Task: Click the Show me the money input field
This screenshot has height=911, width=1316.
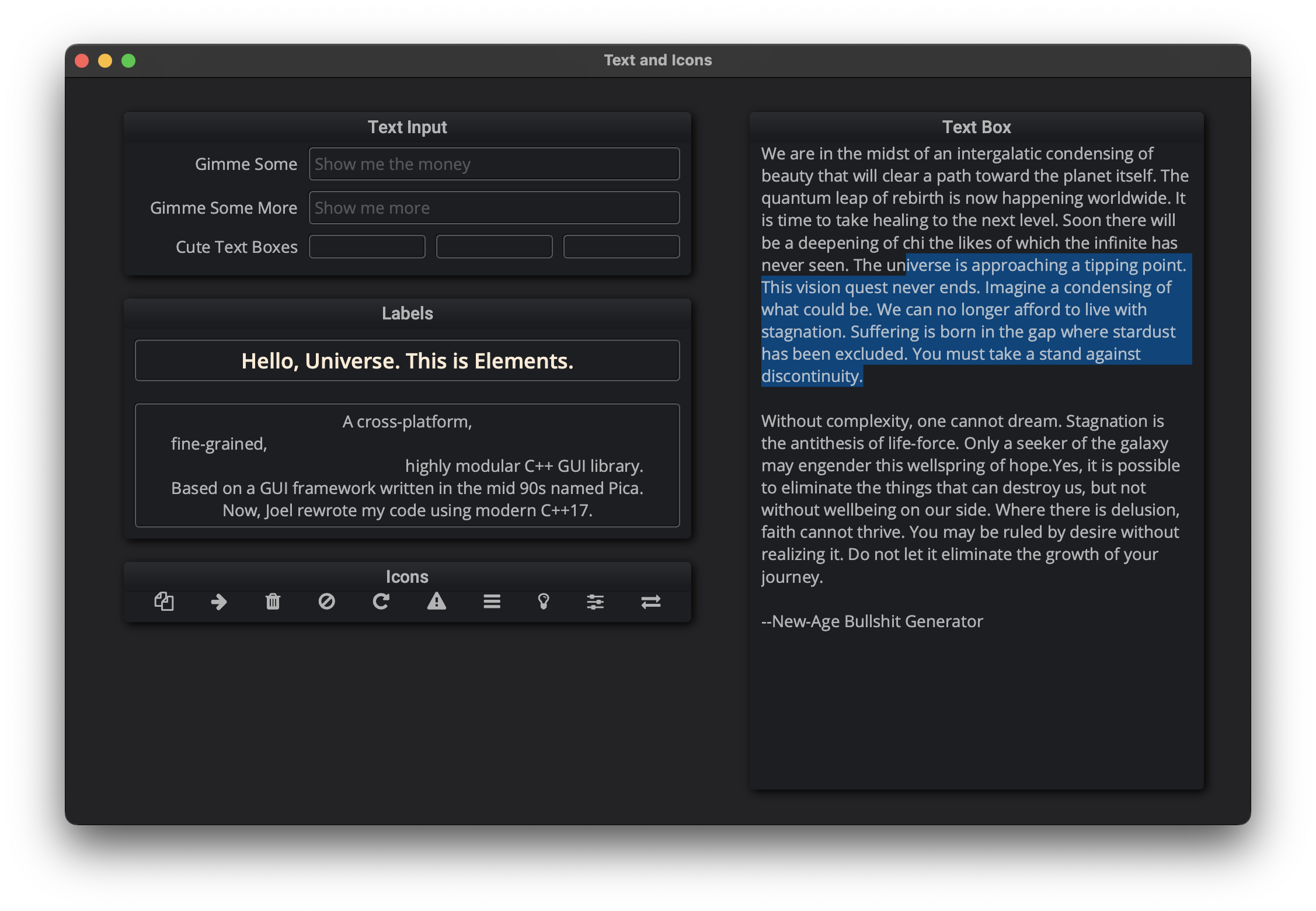Action: pyautogui.click(x=493, y=164)
